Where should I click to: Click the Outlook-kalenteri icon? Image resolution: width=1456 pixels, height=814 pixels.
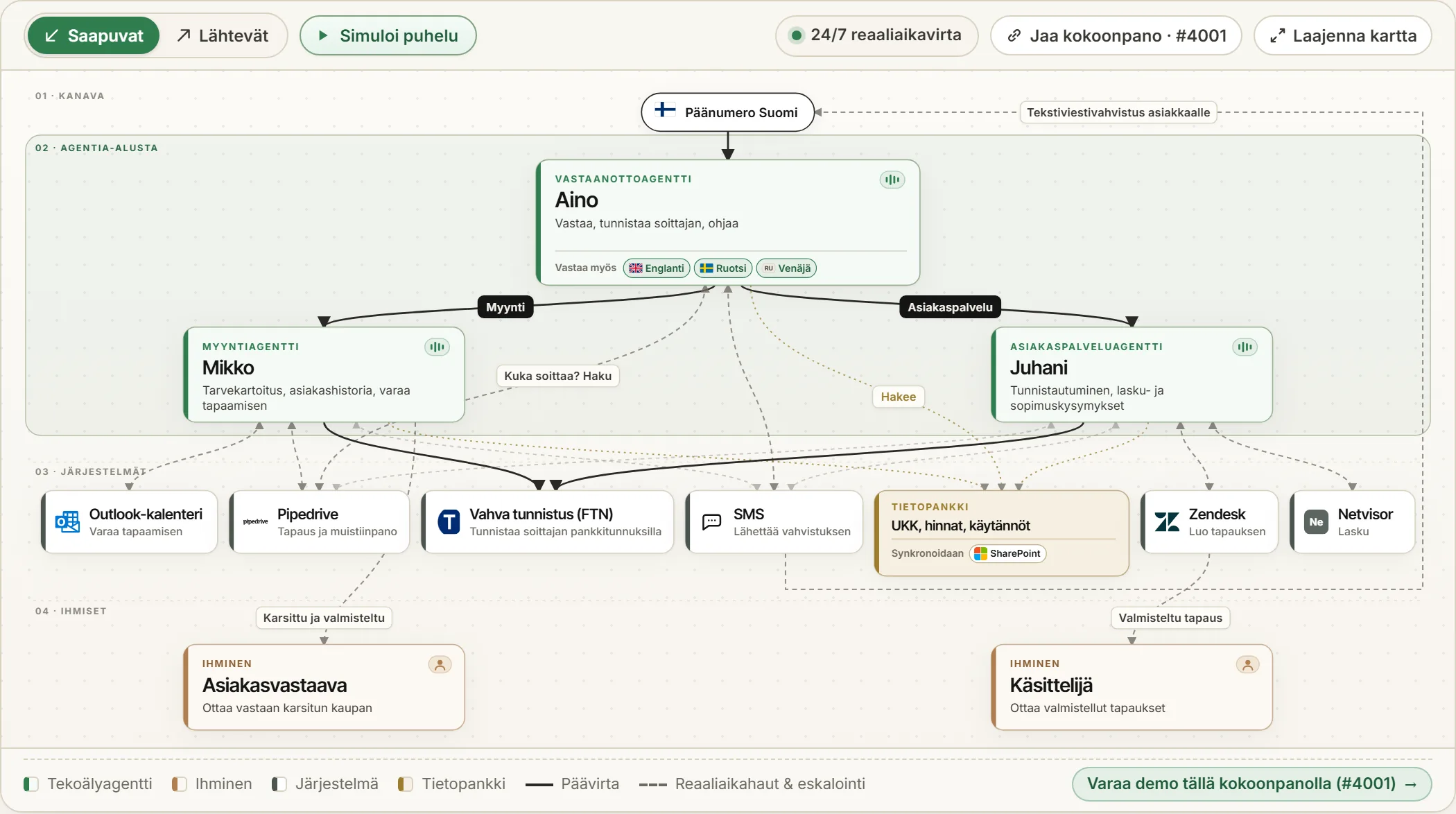point(67,521)
